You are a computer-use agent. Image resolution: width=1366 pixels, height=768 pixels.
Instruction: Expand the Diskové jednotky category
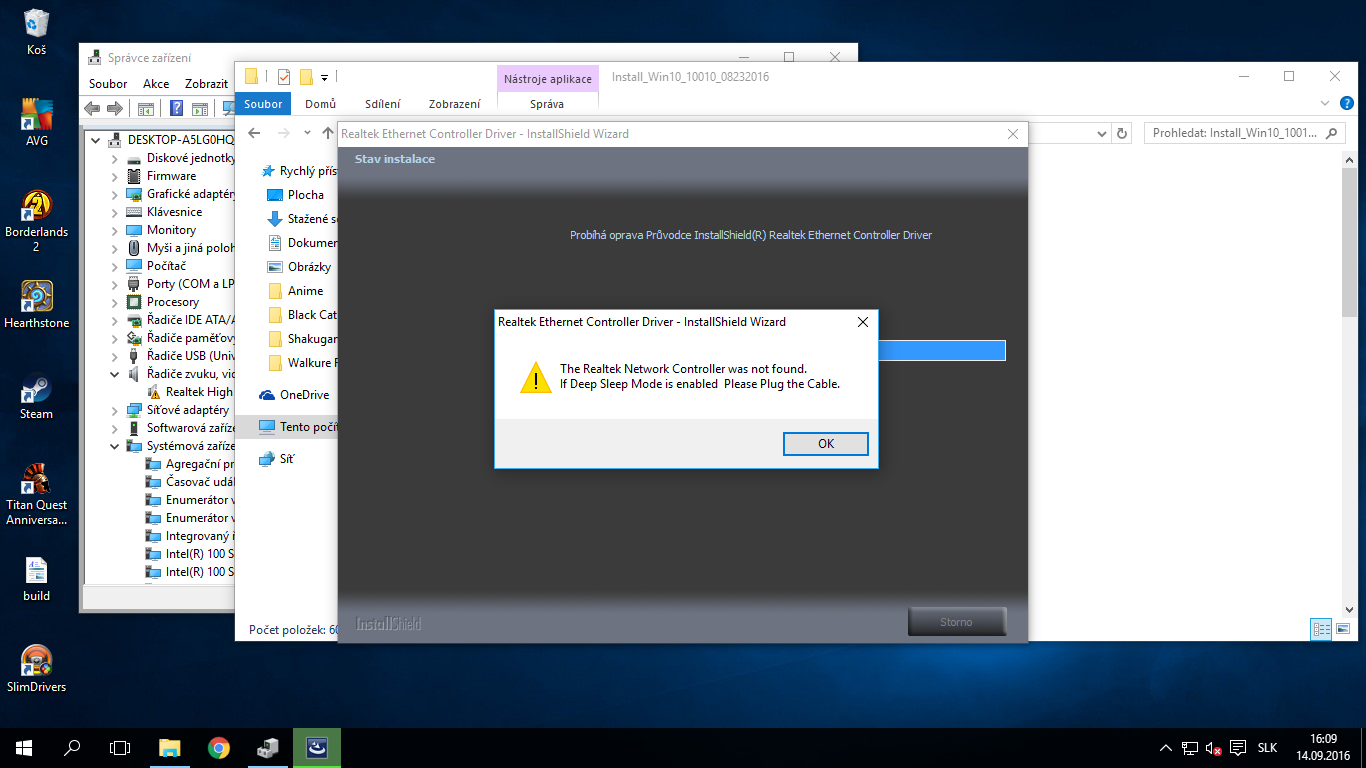114,157
